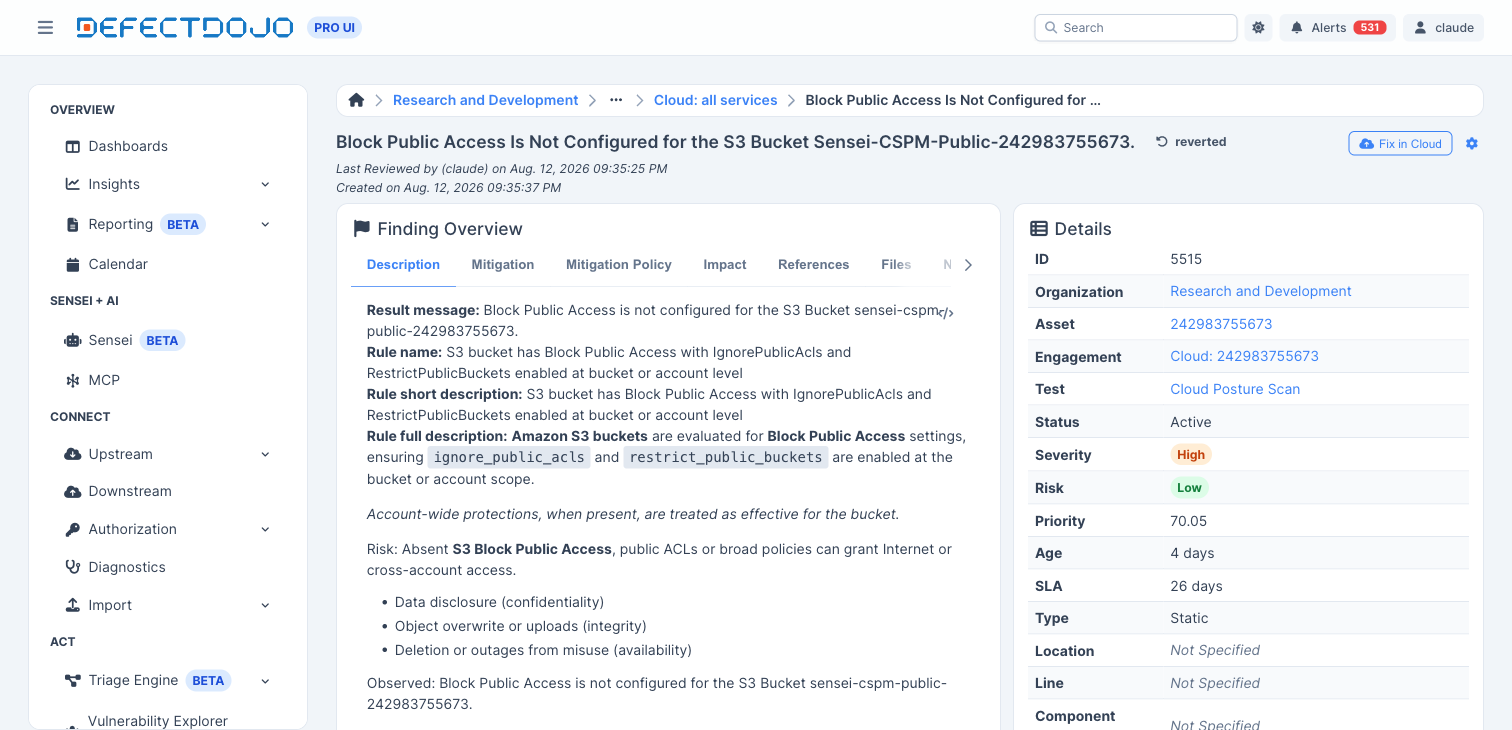The width and height of the screenshot is (1512, 730).
Task: Expand the Authorization chevron
Action: pos(265,529)
